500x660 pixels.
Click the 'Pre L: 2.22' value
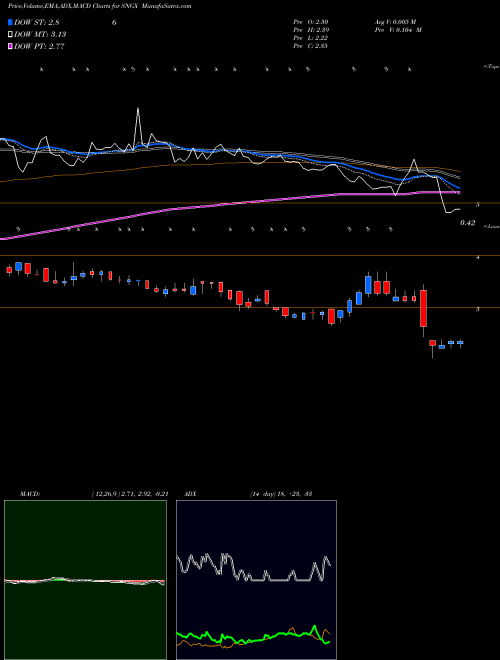[x=311, y=38]
